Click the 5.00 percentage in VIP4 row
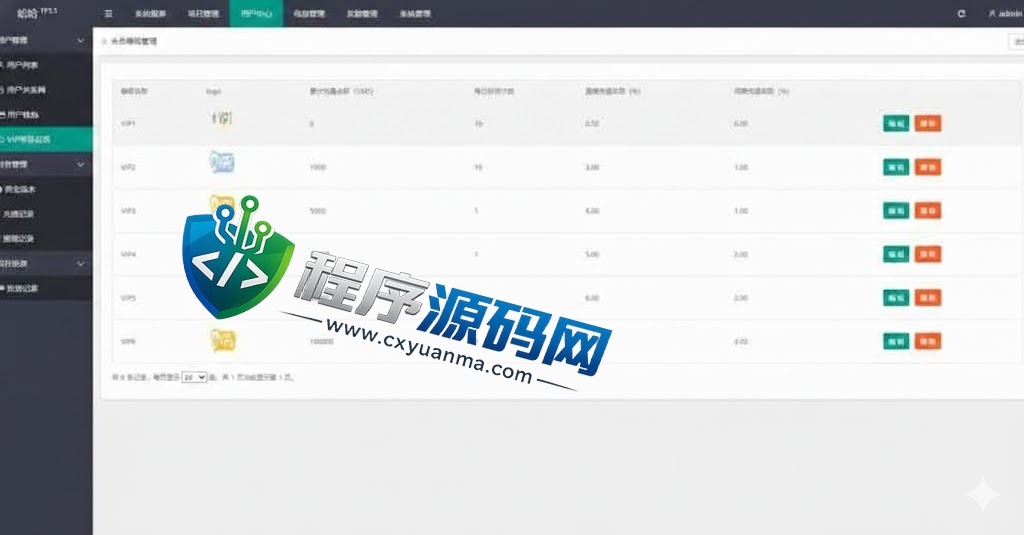The height and width of the screenshot is (535, 1024). click(x=592, y=254)
